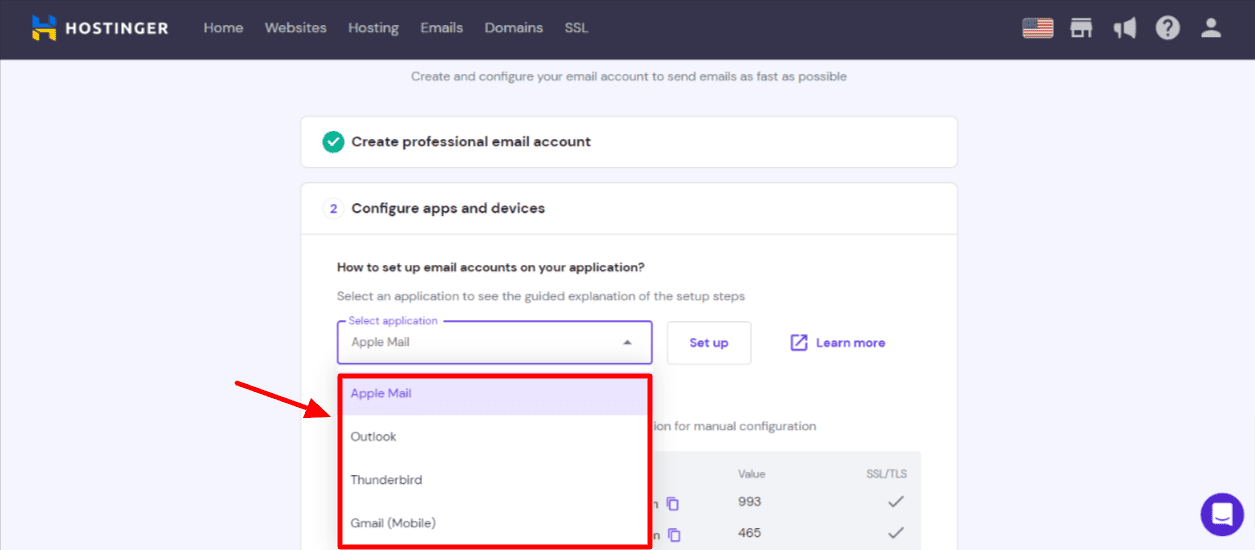
Task: Open the US flag language selector
Action: pos(1038,28)
